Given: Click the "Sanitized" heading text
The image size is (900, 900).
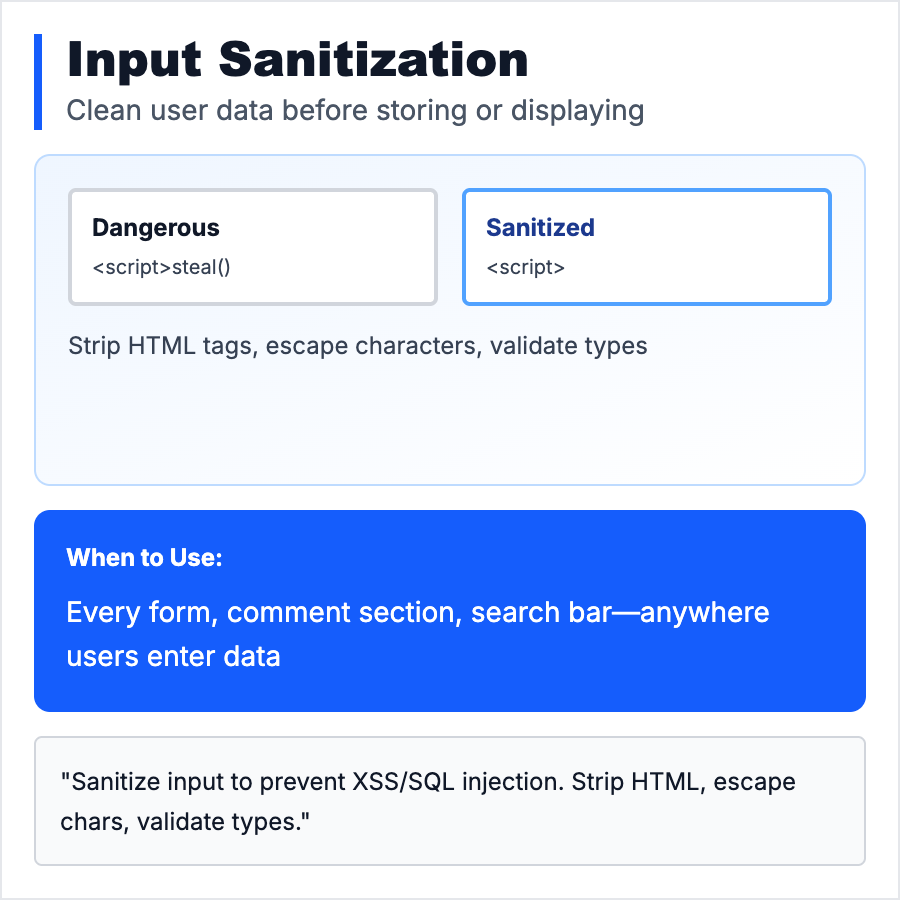Looking at the screenshot, I should [x=540, y=228].
